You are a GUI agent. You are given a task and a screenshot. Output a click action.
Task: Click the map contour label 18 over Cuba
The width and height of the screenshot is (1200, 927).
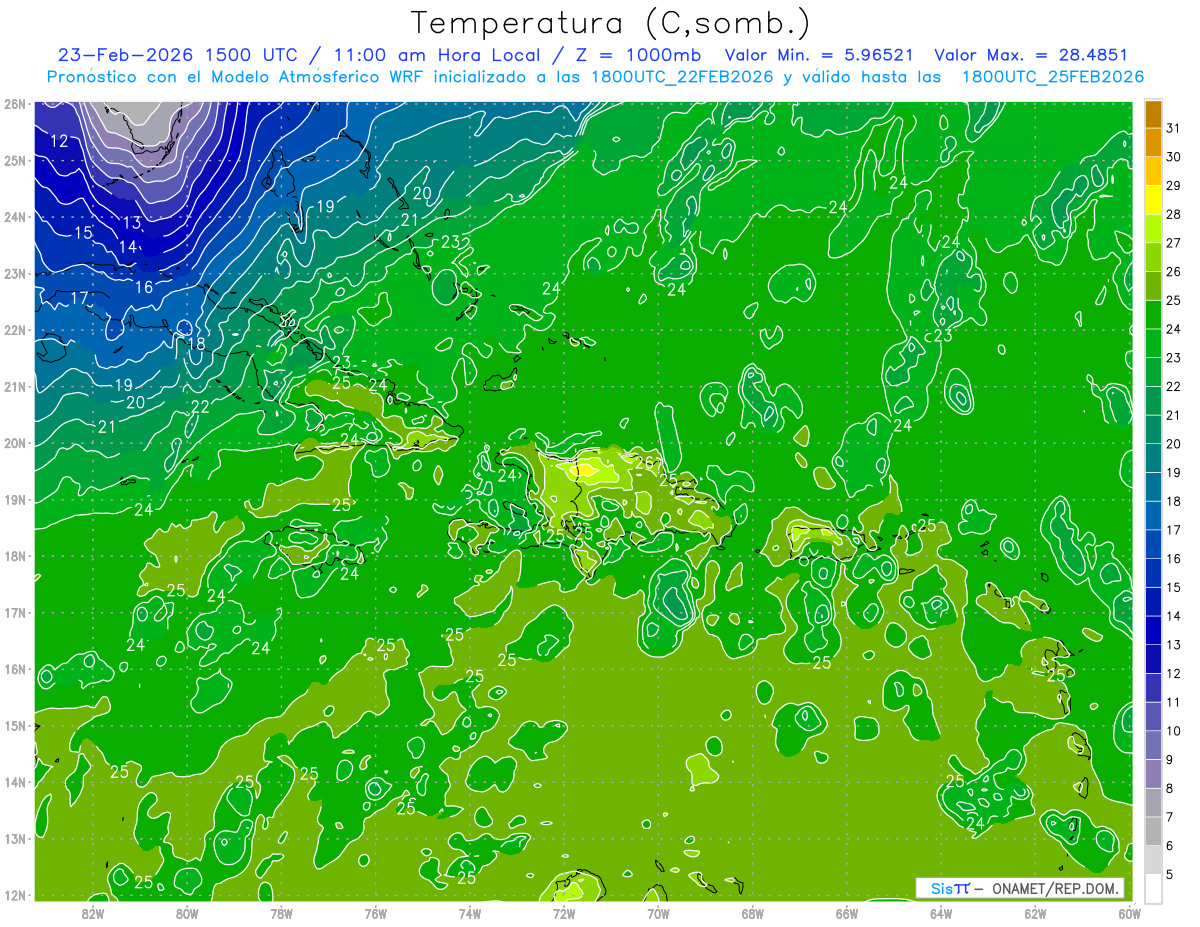(x=195, y=344)
